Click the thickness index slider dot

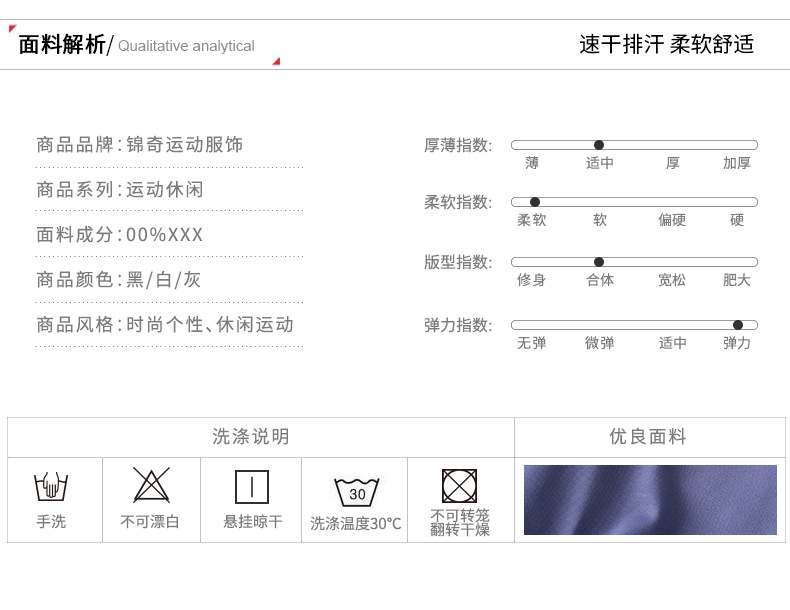click(599, 145)
